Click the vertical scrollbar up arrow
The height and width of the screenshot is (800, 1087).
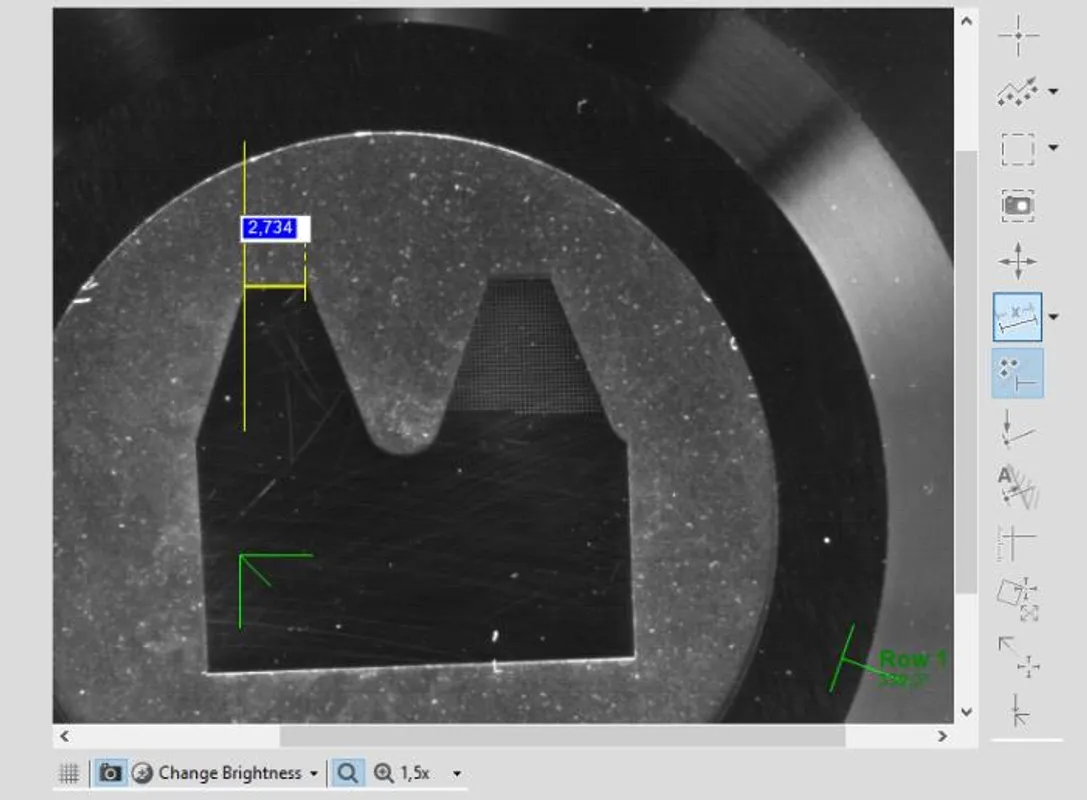pos(966,21)
